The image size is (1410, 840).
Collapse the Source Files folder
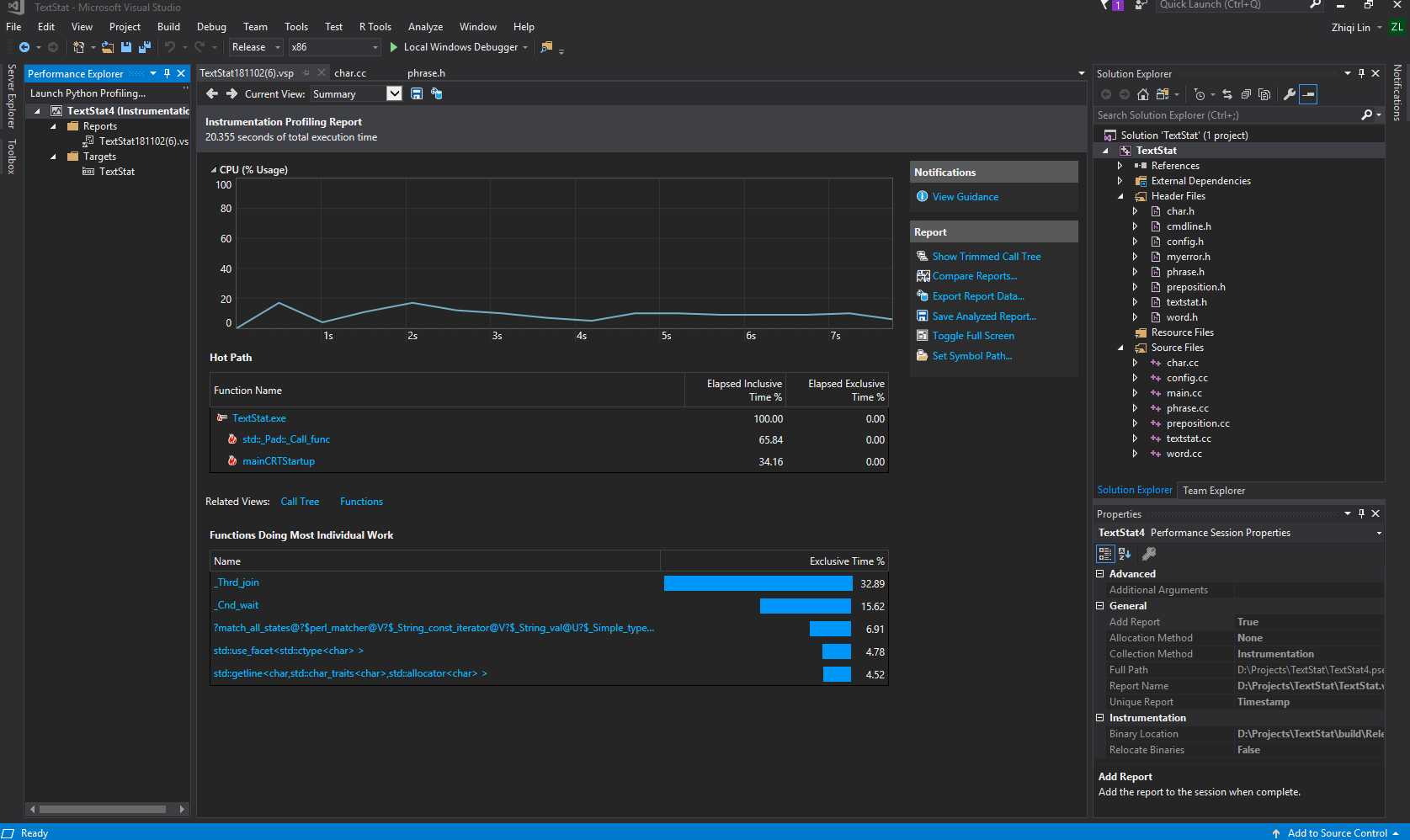1120,348
